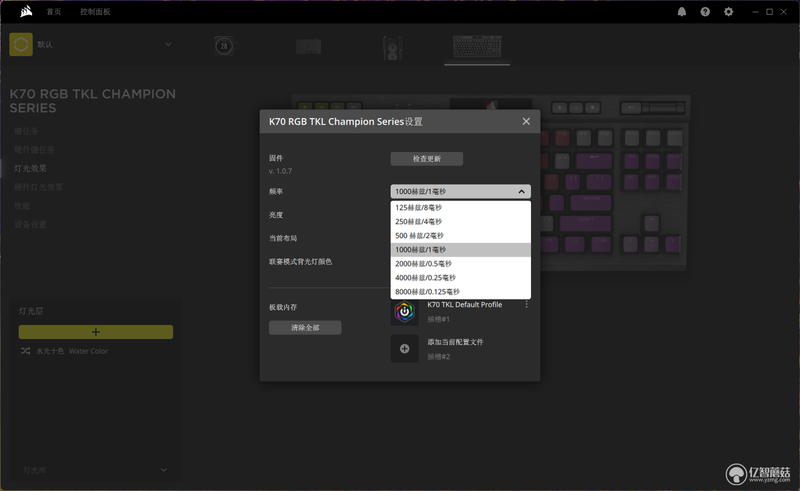Click the yellow default profile hexagon icon
Screen dimensions: 800x491
click(x=21, y=44)
